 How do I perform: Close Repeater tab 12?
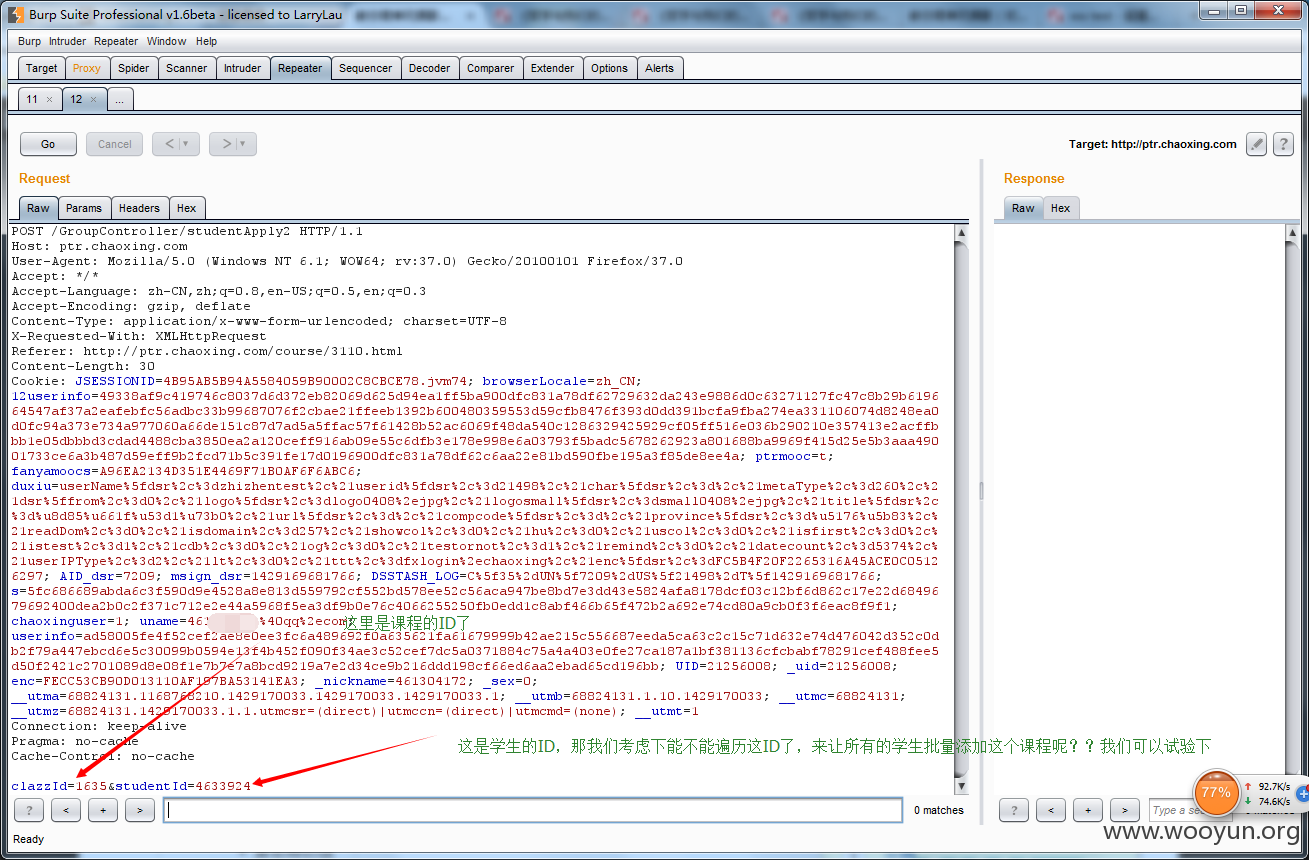(93, 100)
